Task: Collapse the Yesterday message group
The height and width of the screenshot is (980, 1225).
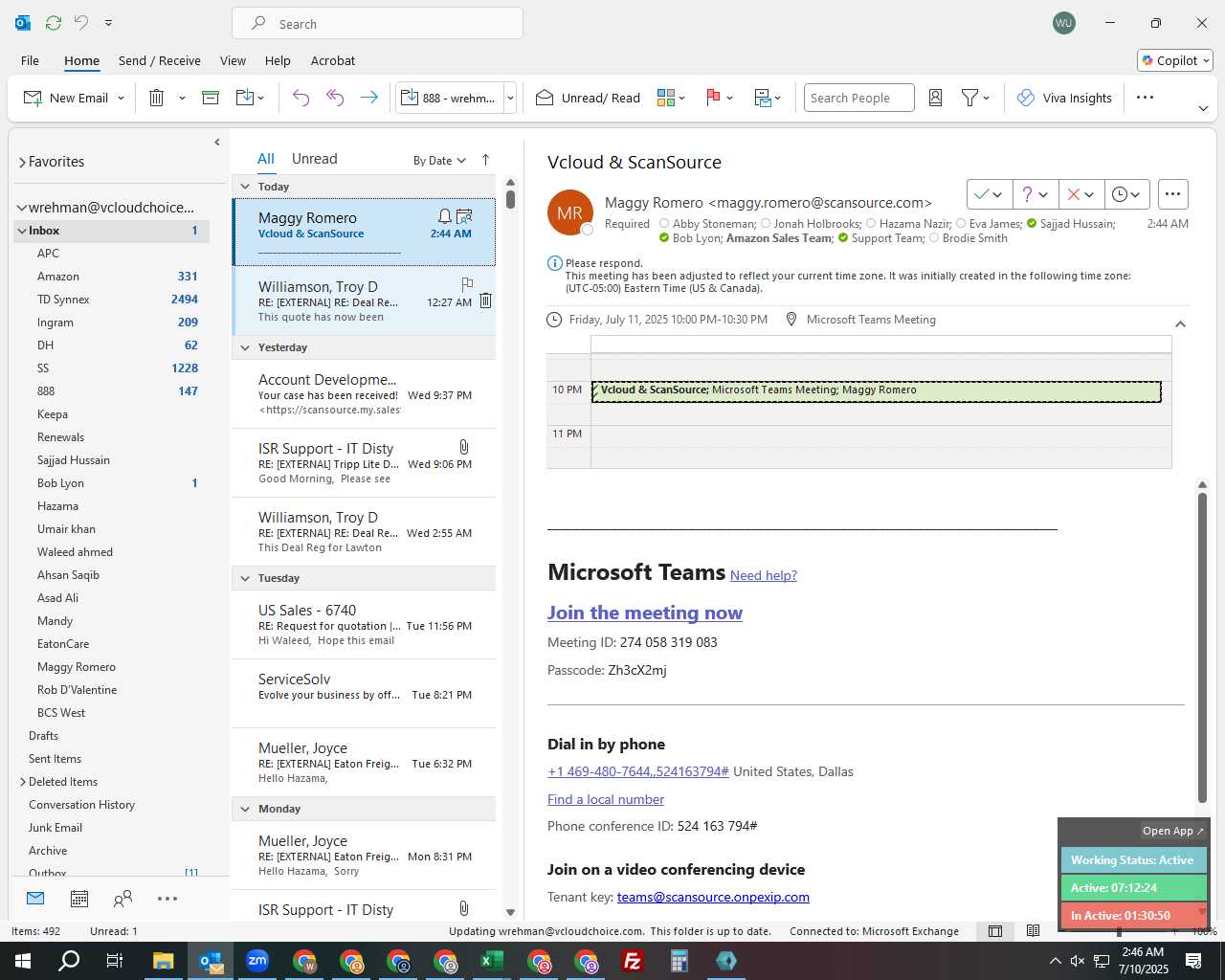Action: coord(245,347)
